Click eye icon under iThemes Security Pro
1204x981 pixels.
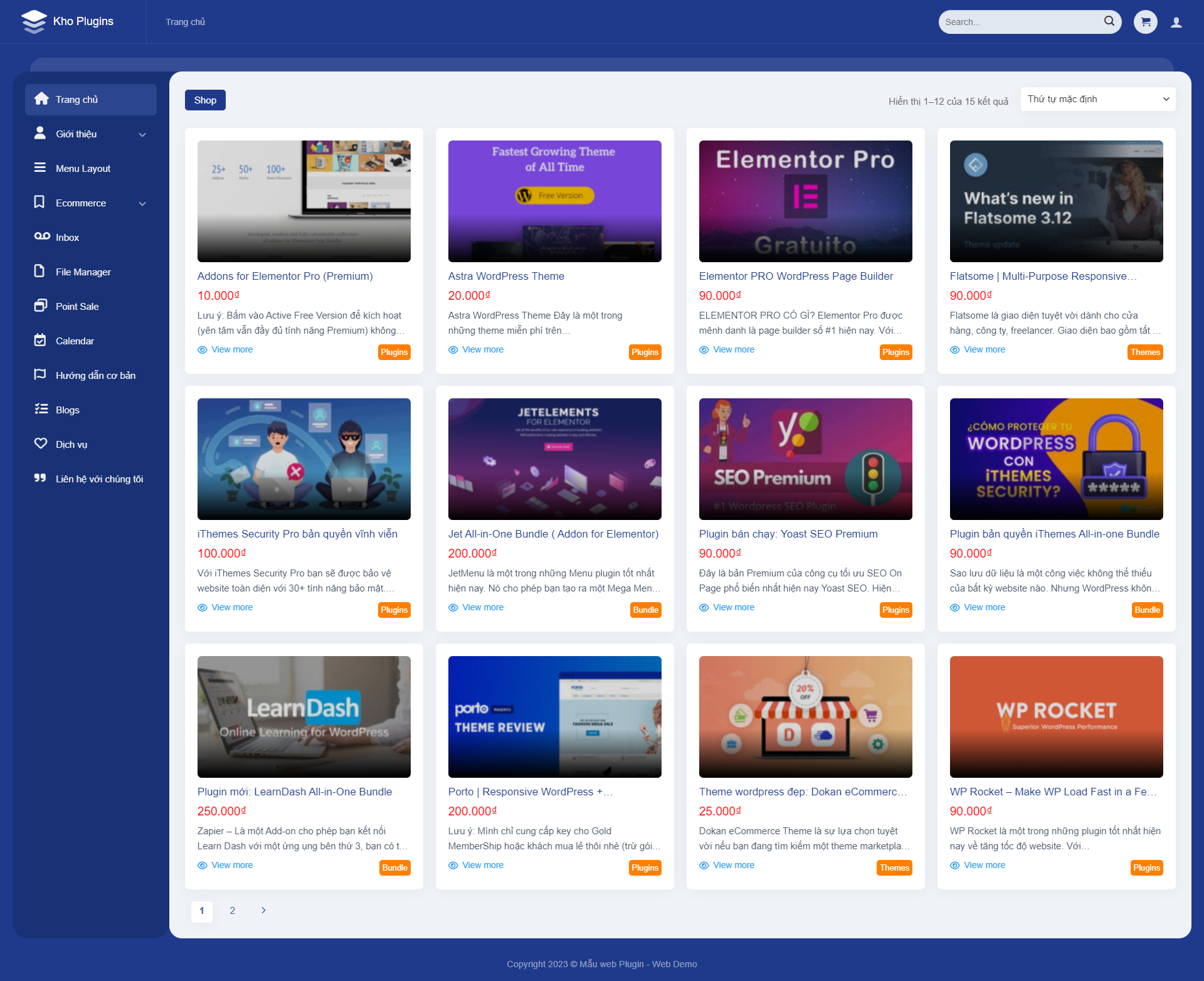pyautogui.click(x=203, y=608)
